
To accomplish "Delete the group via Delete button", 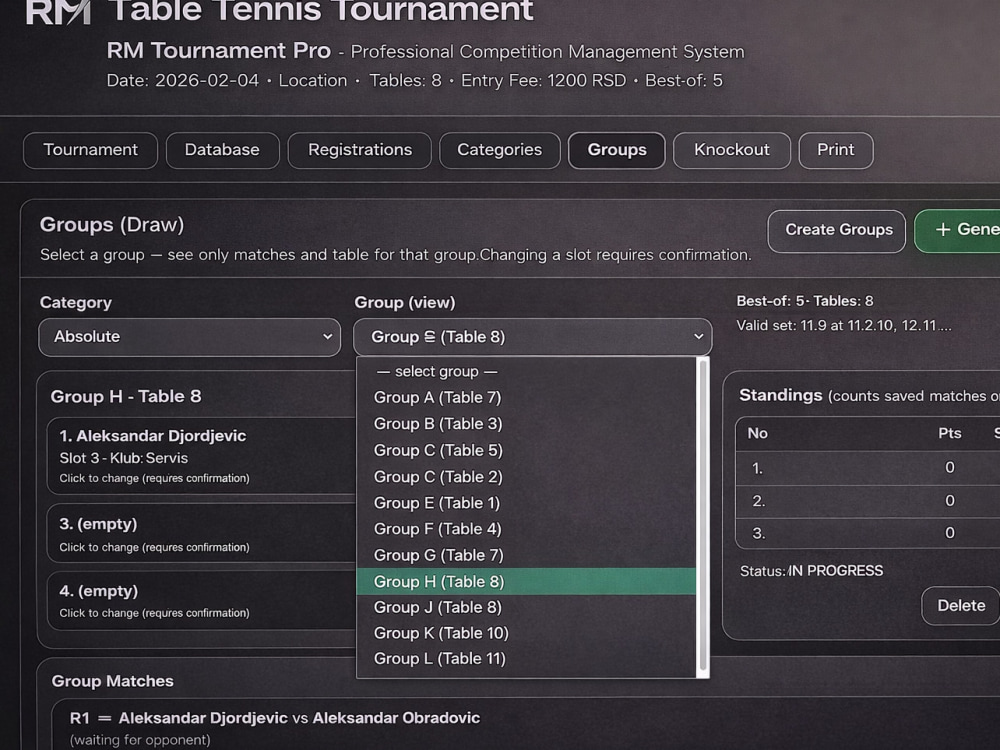I will pyautogui.click(x=960, y=606).
